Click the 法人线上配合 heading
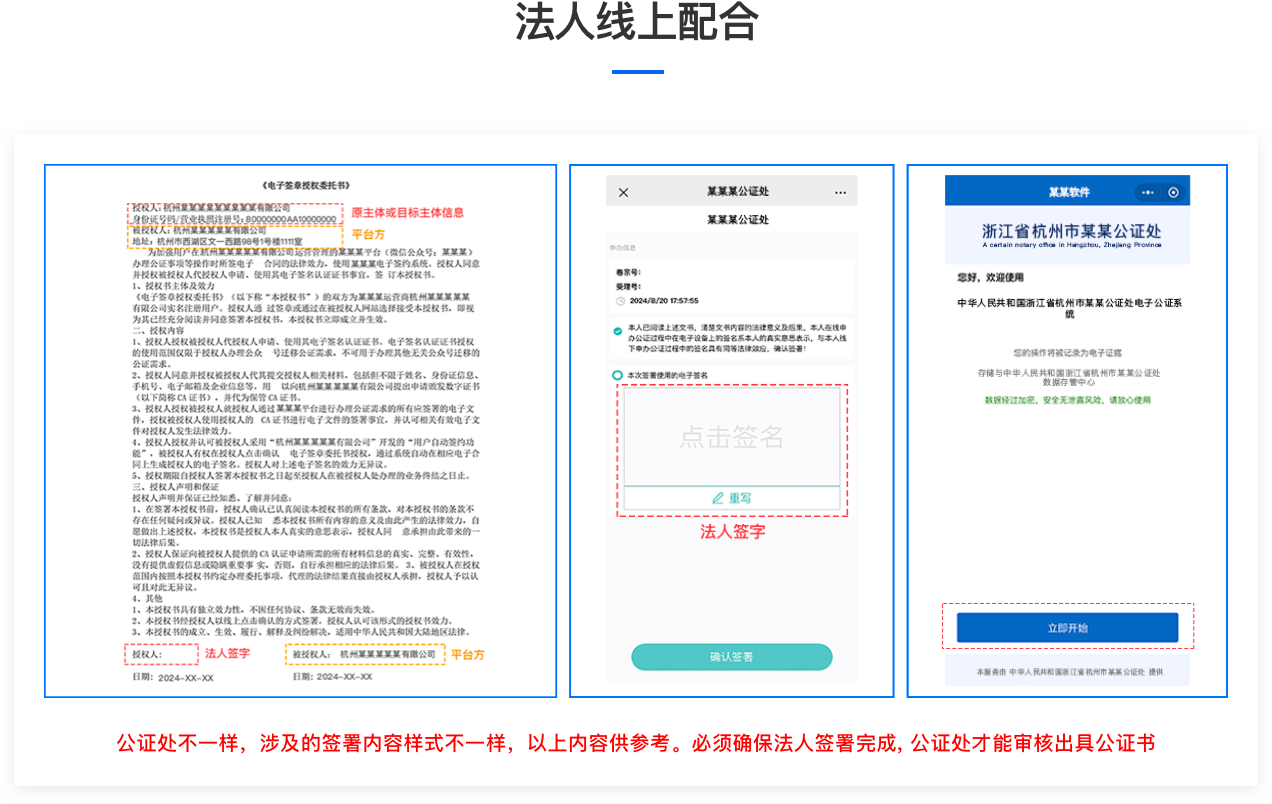 (x=637, y=24)
